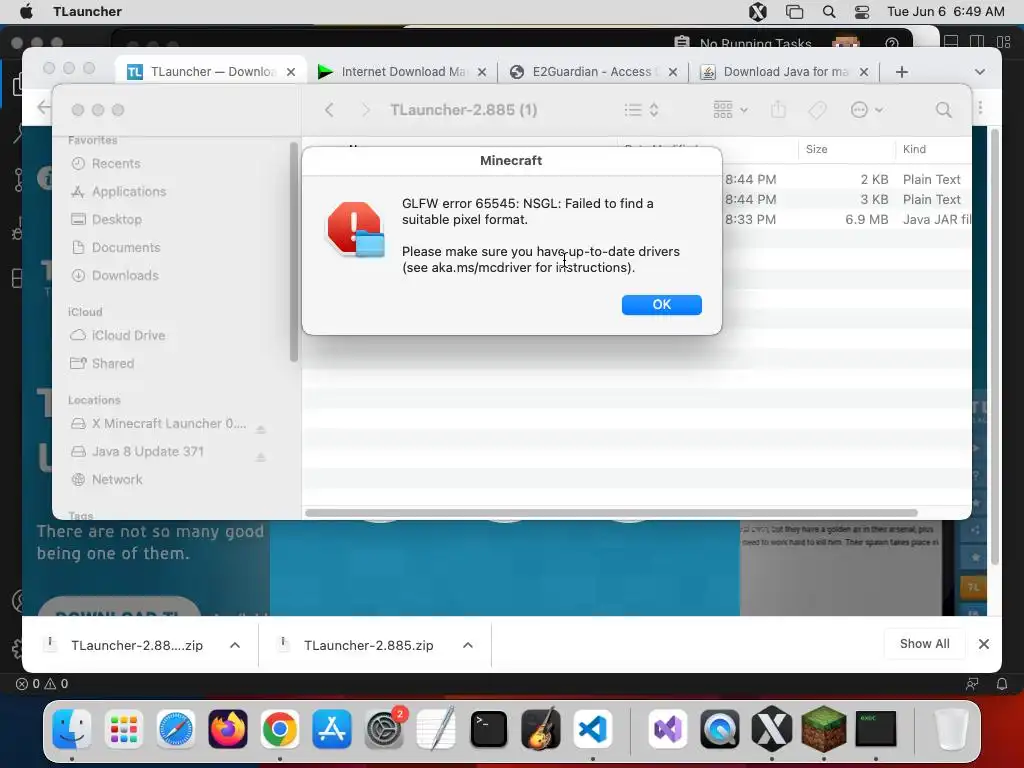The width and height of the screenshot is (1024, 768).
Task: Open Launchpad from the dock
Action: (x=123, y=729)
